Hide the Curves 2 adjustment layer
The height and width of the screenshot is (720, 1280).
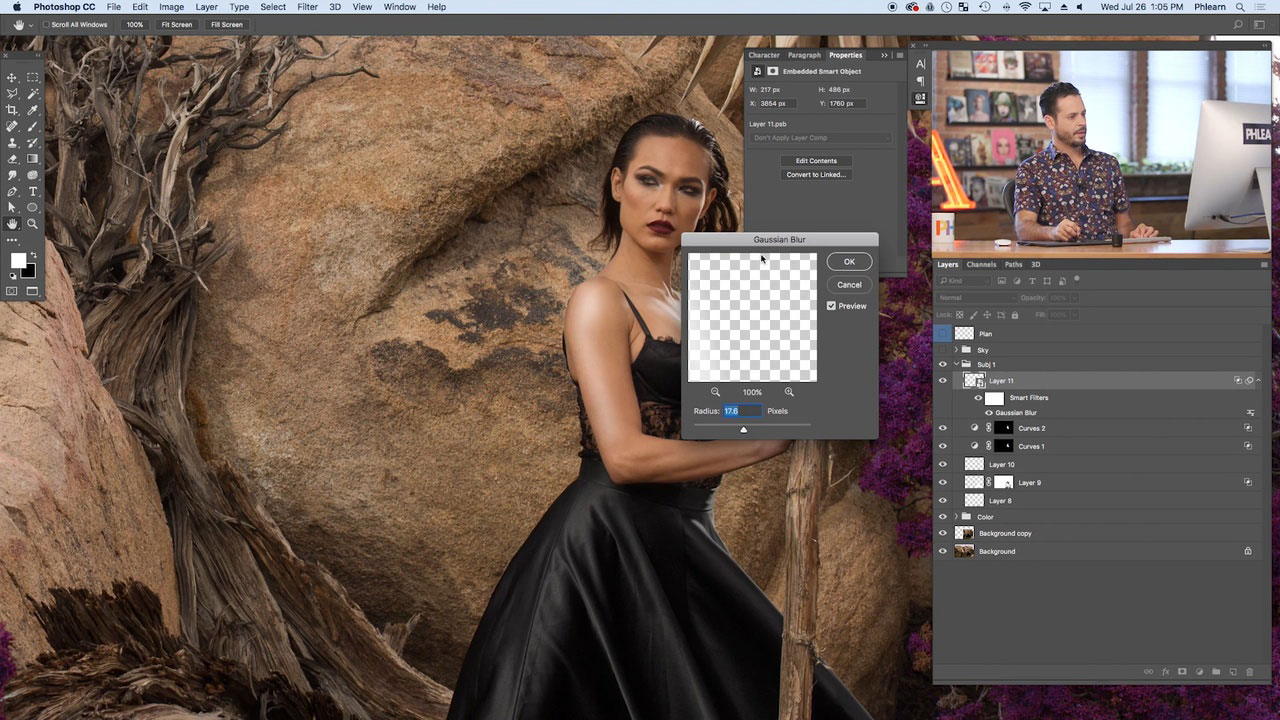(942, 428)
